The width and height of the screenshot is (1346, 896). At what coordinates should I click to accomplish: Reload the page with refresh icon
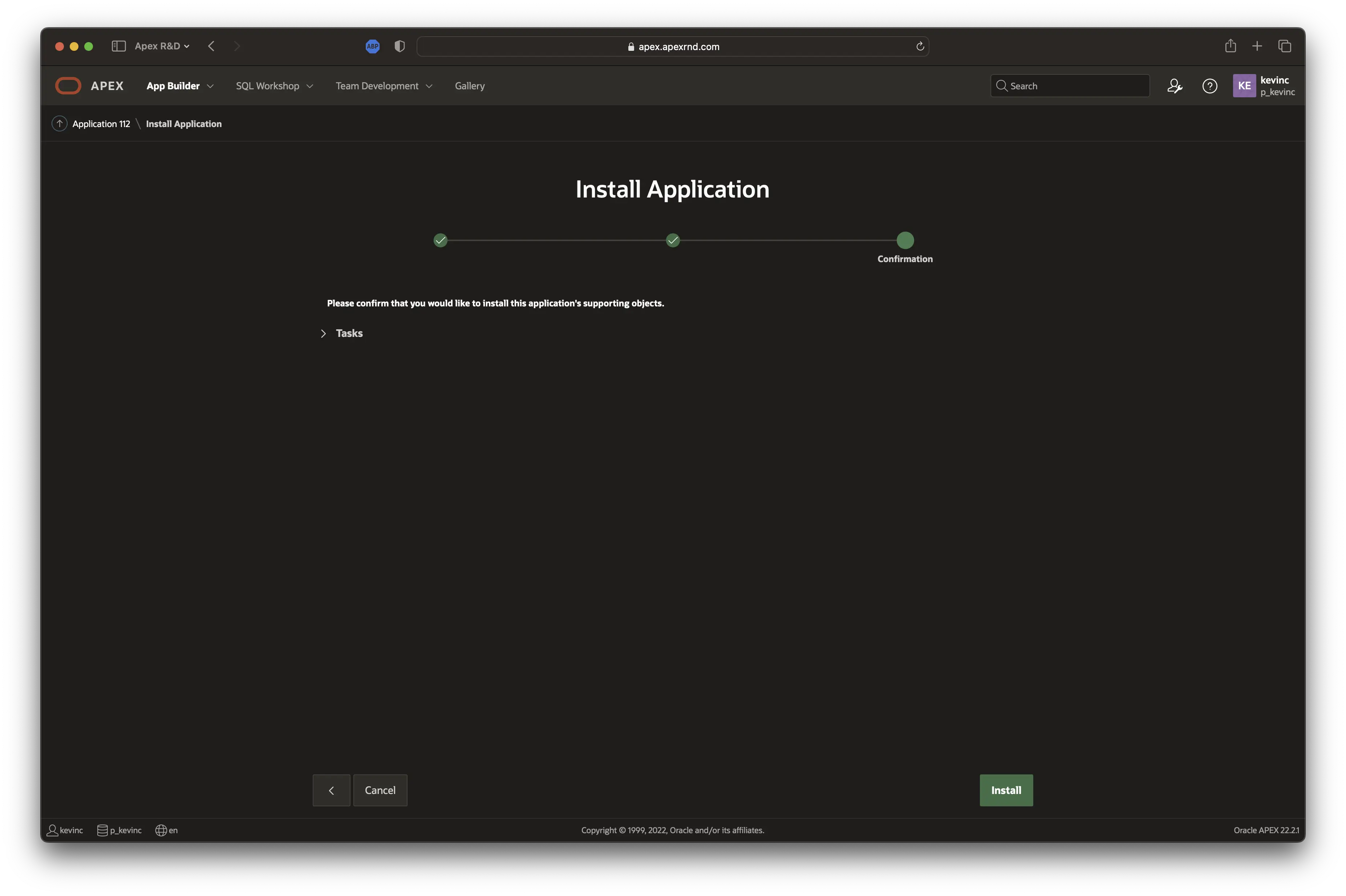pos(920,46)
